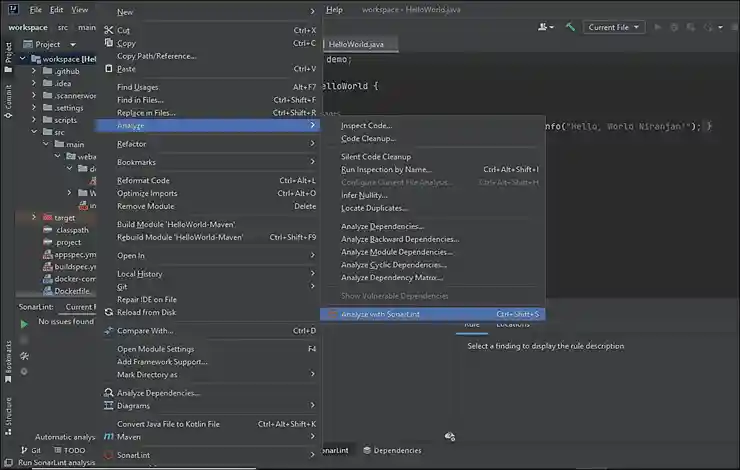Expand the .settings folder
The width and height of the screenshot is (740, 470).
(34, 108)
